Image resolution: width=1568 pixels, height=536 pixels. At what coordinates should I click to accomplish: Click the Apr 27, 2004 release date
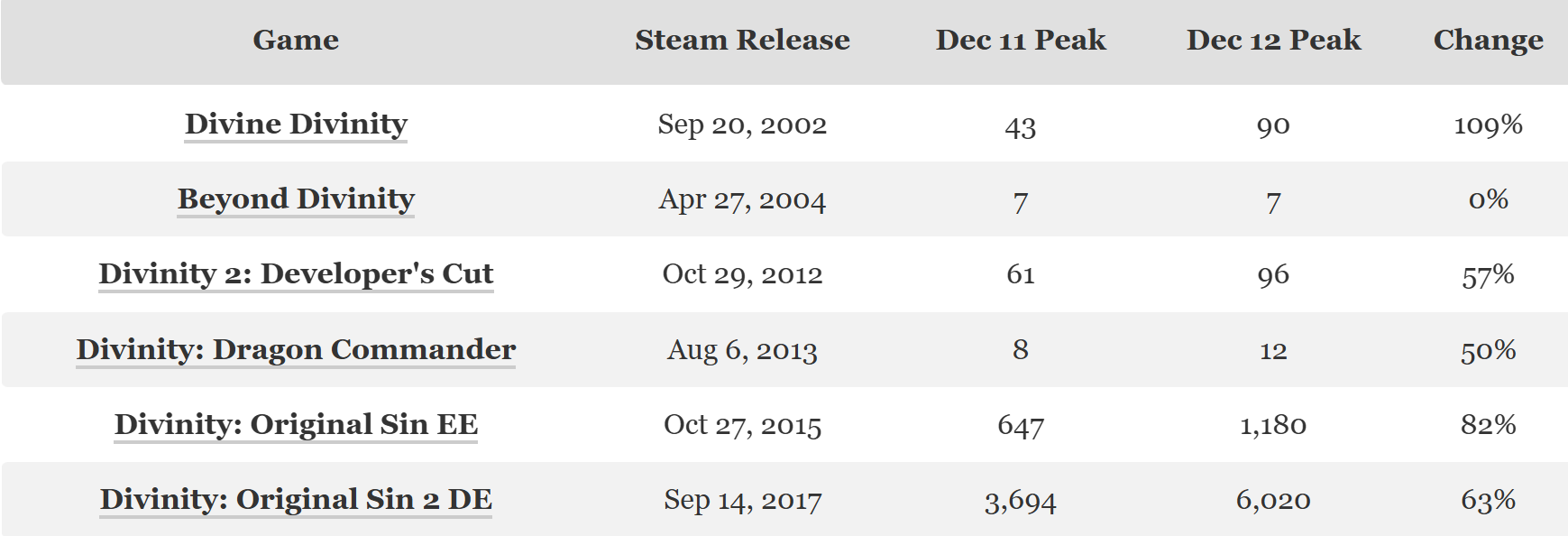tap(742, 199)
